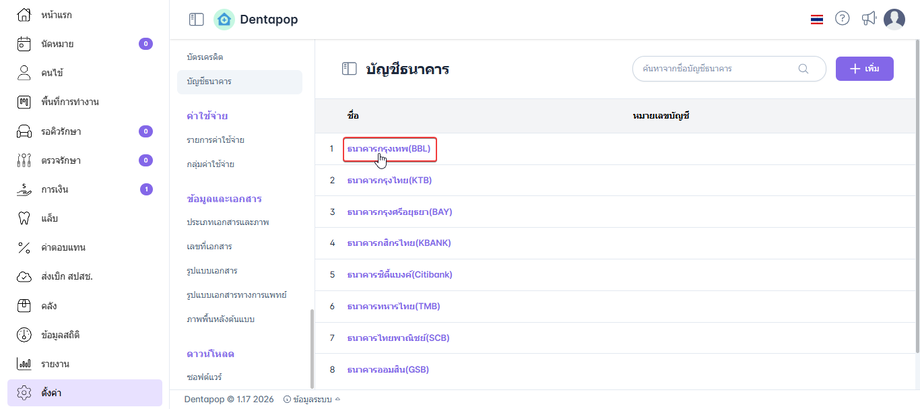This screenshot has width=920, height=409.
Task: Click the purple เพิ่ม add button
Action: (x=864, y=69)
